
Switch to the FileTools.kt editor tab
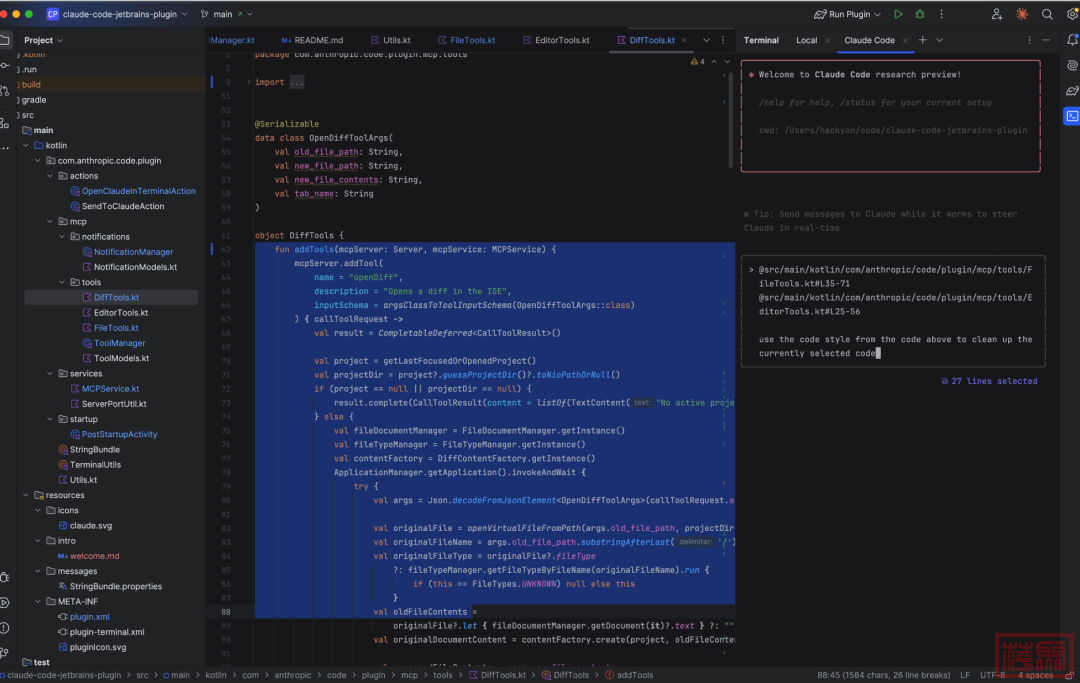click(x=466, y=40)
